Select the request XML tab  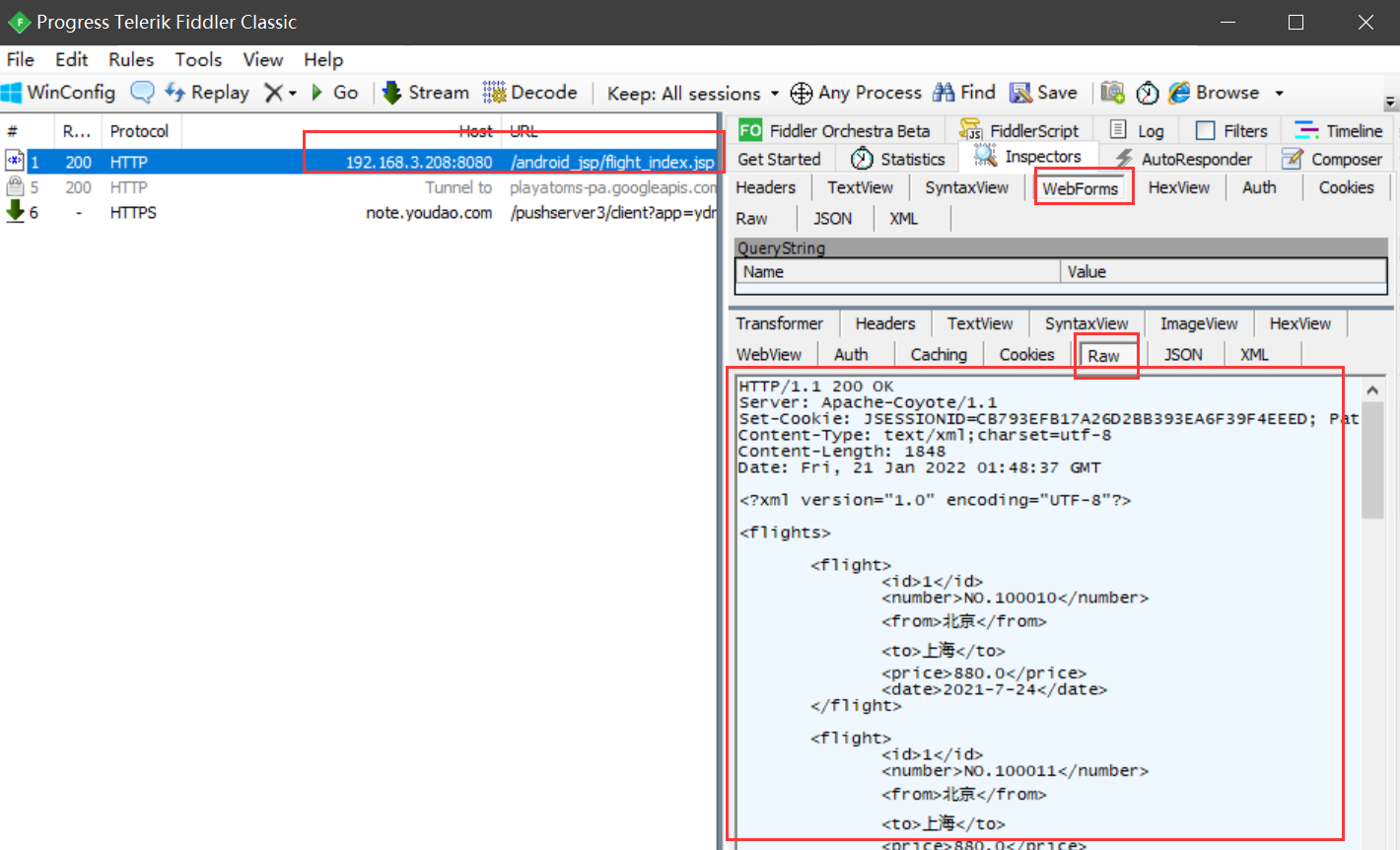click(x=903, y=218)
